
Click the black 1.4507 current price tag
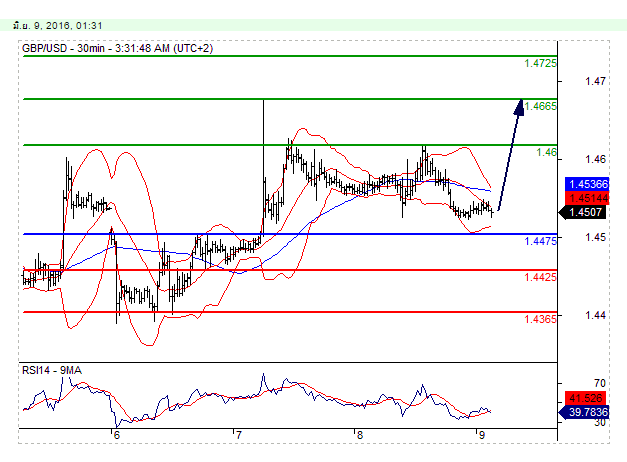tap(584, 212)
